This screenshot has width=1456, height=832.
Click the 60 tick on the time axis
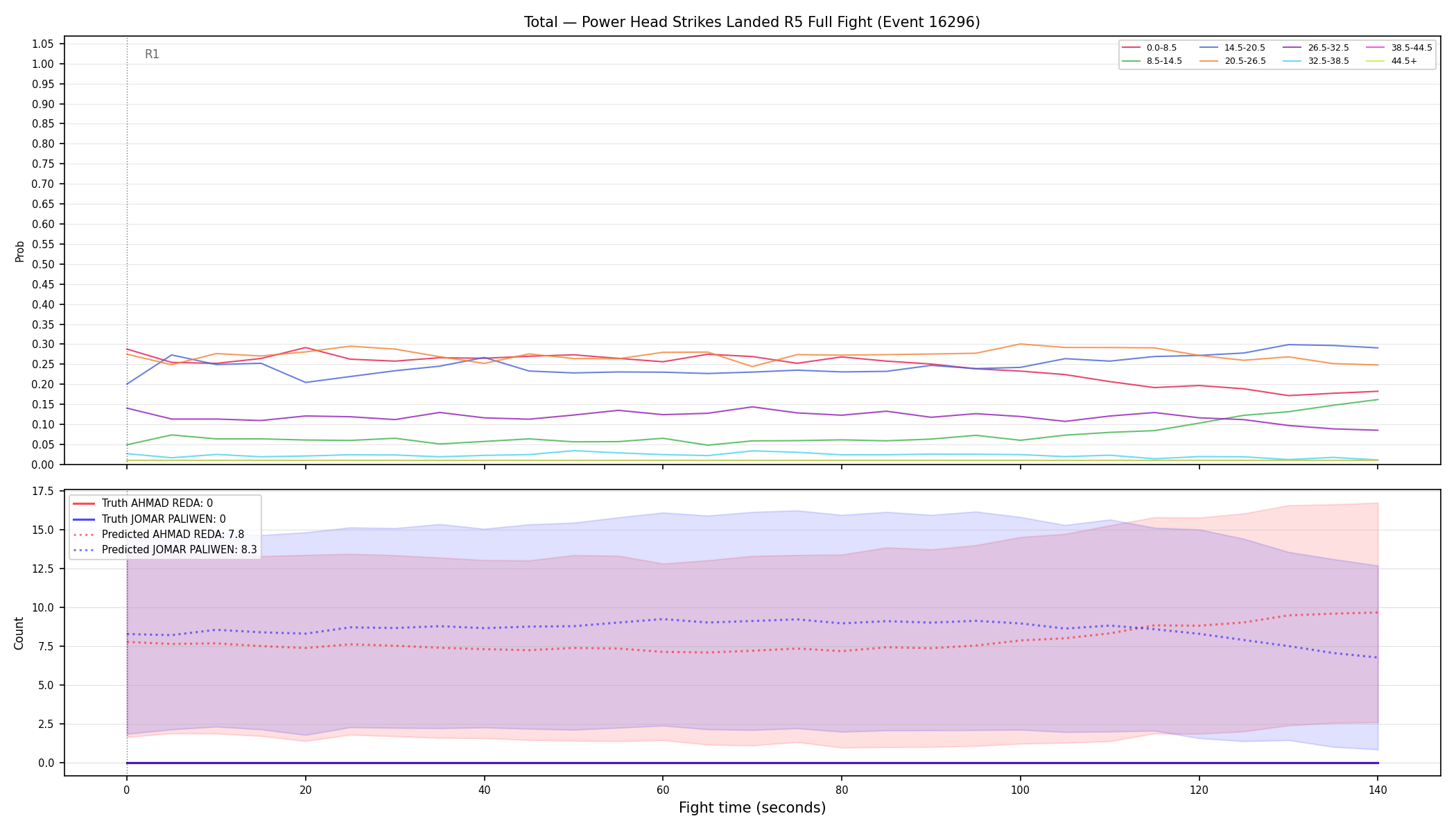(x=663, y=790)
